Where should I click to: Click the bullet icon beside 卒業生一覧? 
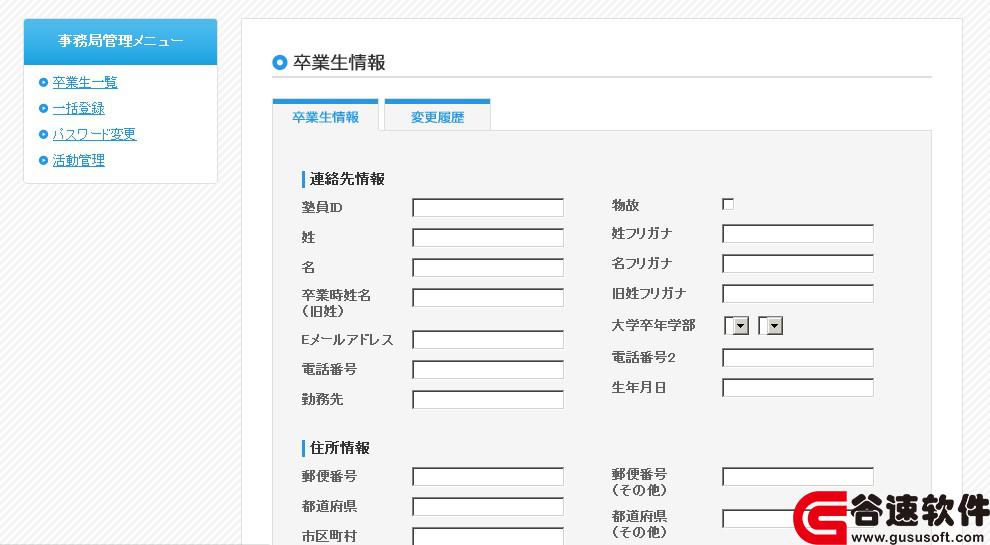43,82
